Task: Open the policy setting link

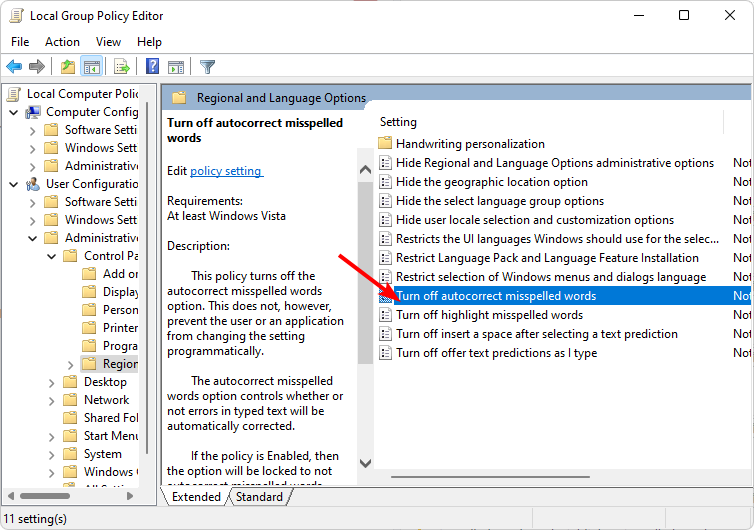Action: point(226,171)
